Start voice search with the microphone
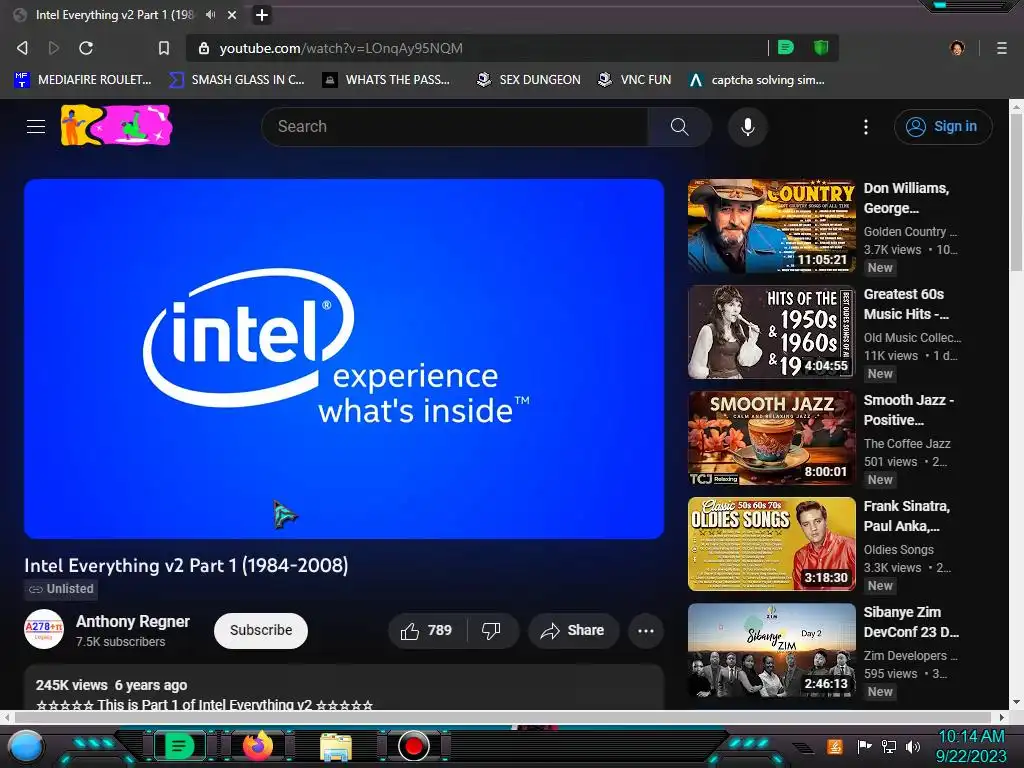Screen dimensions: 1024x768 pos(748,127)
